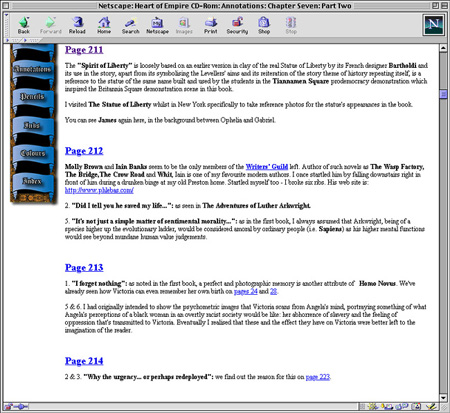Click the scroll down arrow
Screen dimensions: 450x413
(x=443, y=398)
